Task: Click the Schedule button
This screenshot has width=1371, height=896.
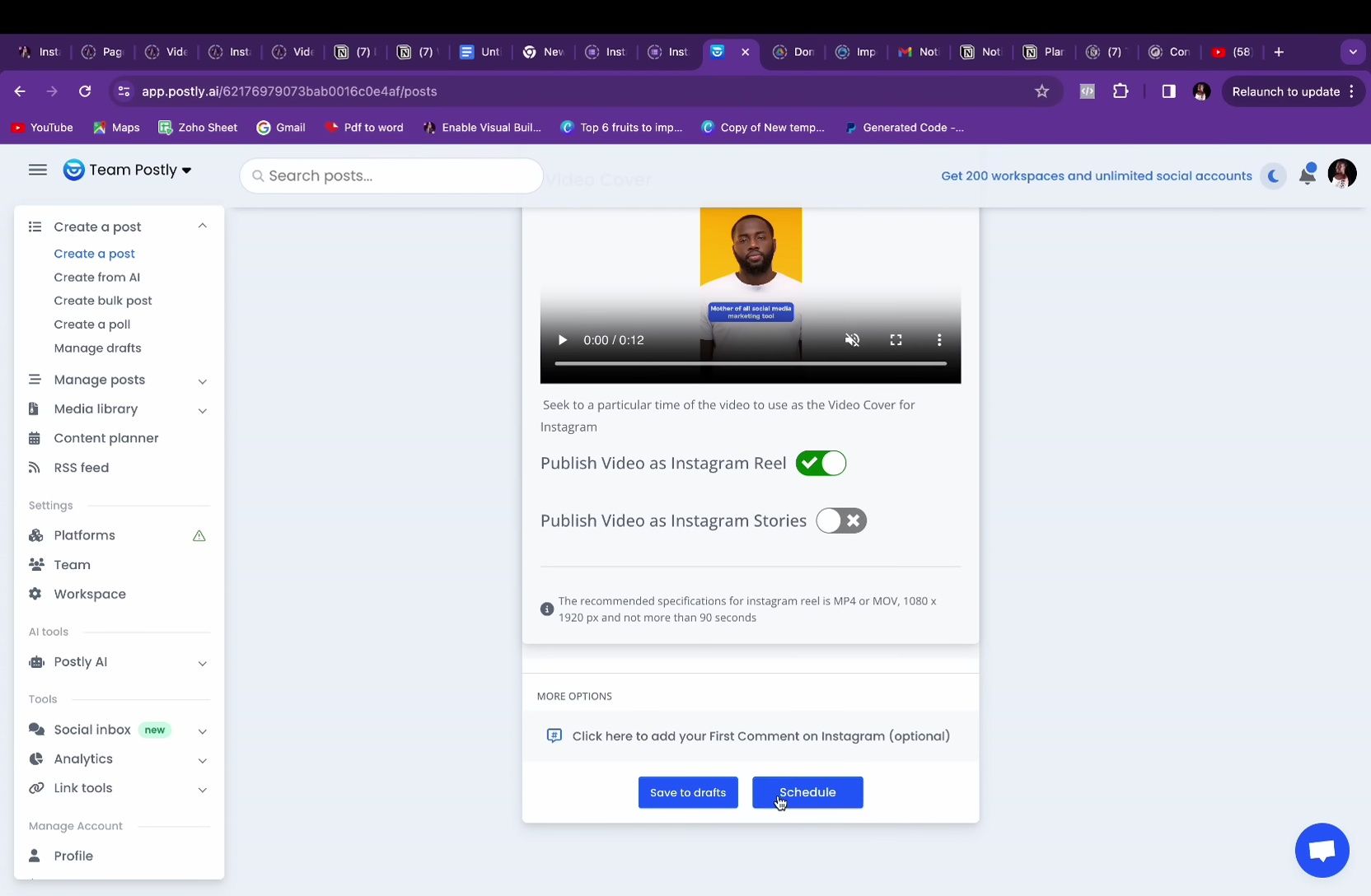Action: 807,792
